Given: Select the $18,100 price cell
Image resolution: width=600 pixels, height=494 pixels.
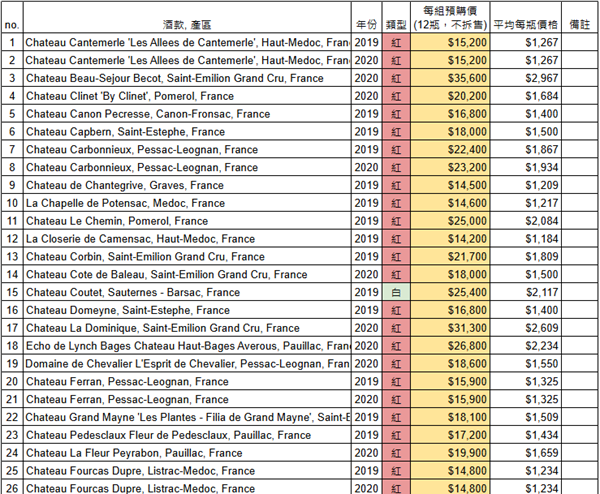Looking at the screenshot, I should click(450, 417).
